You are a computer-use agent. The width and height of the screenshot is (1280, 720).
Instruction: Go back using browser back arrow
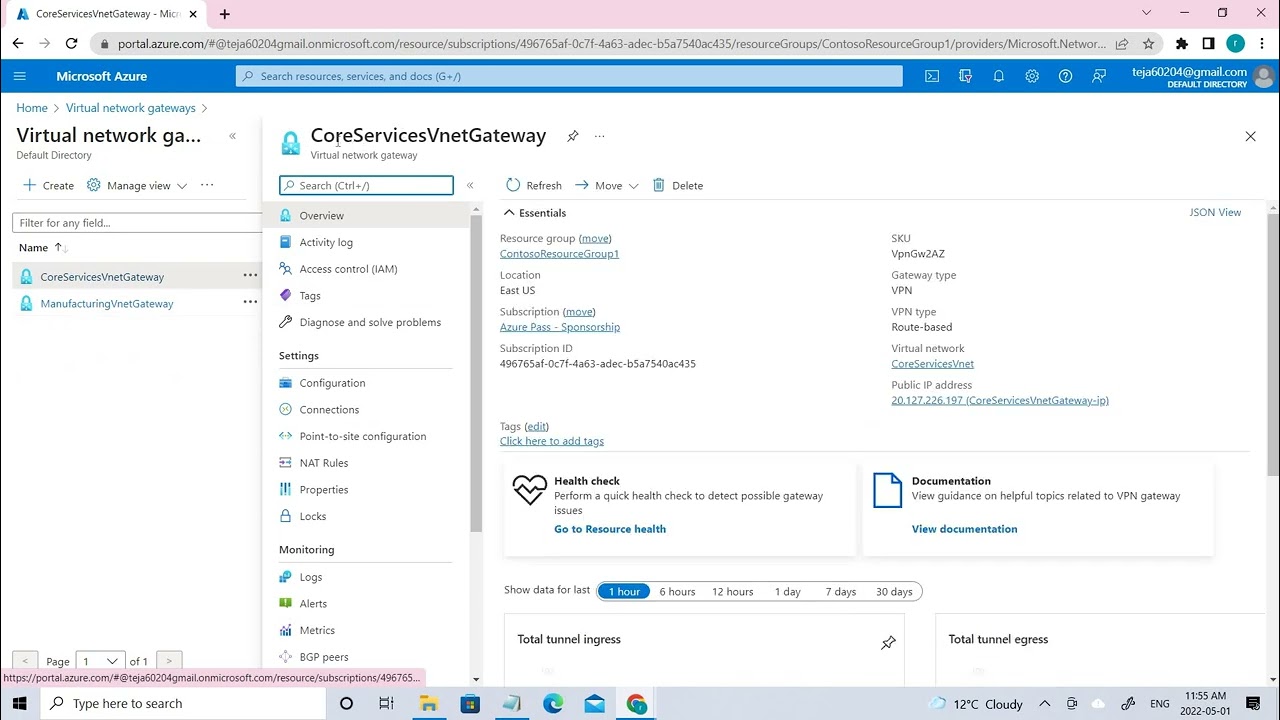18,43
